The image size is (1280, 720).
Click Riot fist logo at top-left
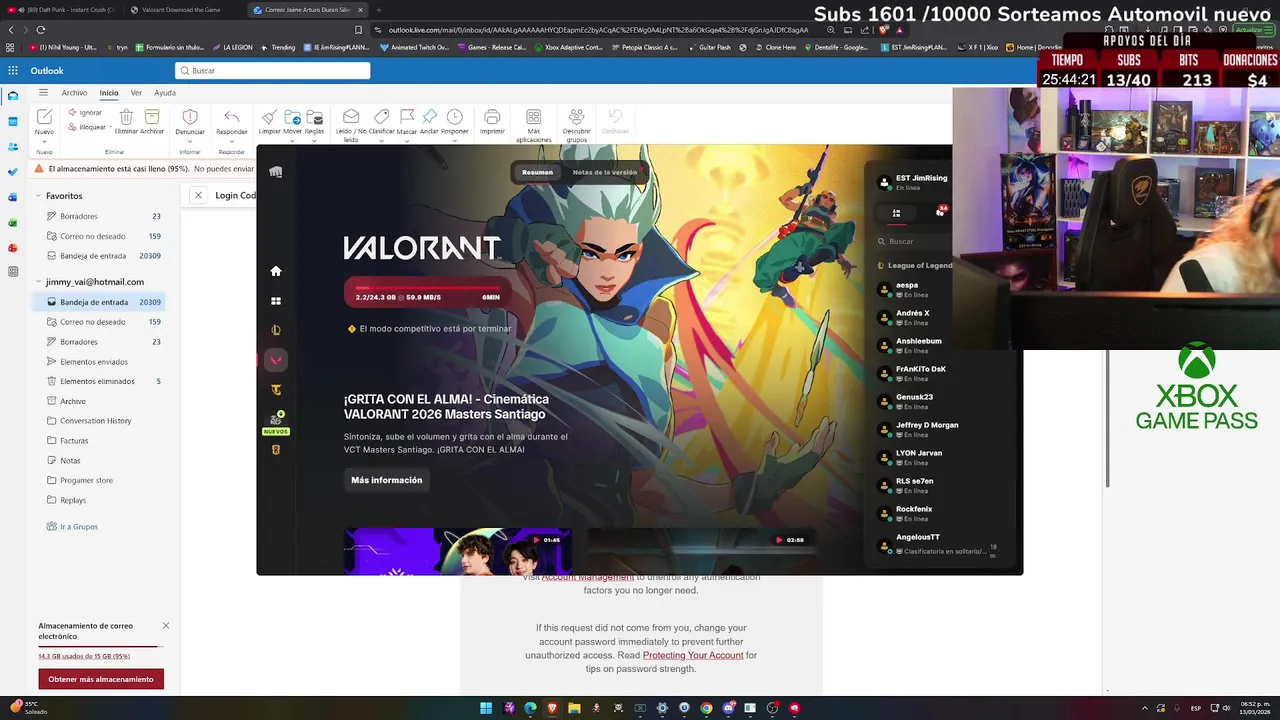click(276, 172)
